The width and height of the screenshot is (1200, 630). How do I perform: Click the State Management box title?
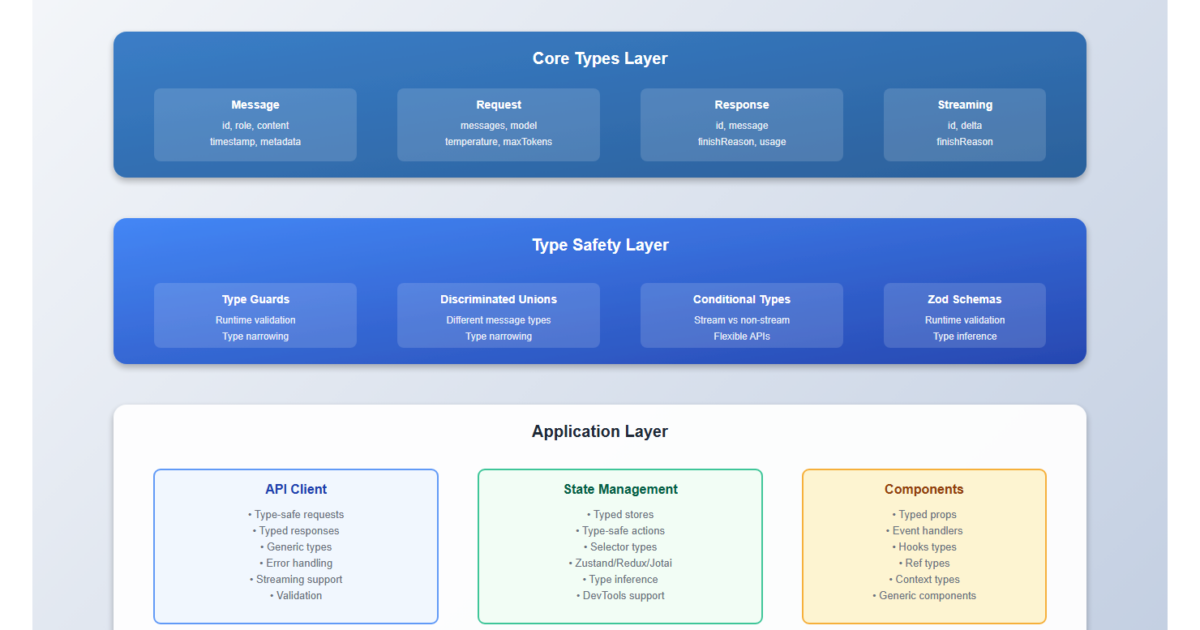[620, 489]
